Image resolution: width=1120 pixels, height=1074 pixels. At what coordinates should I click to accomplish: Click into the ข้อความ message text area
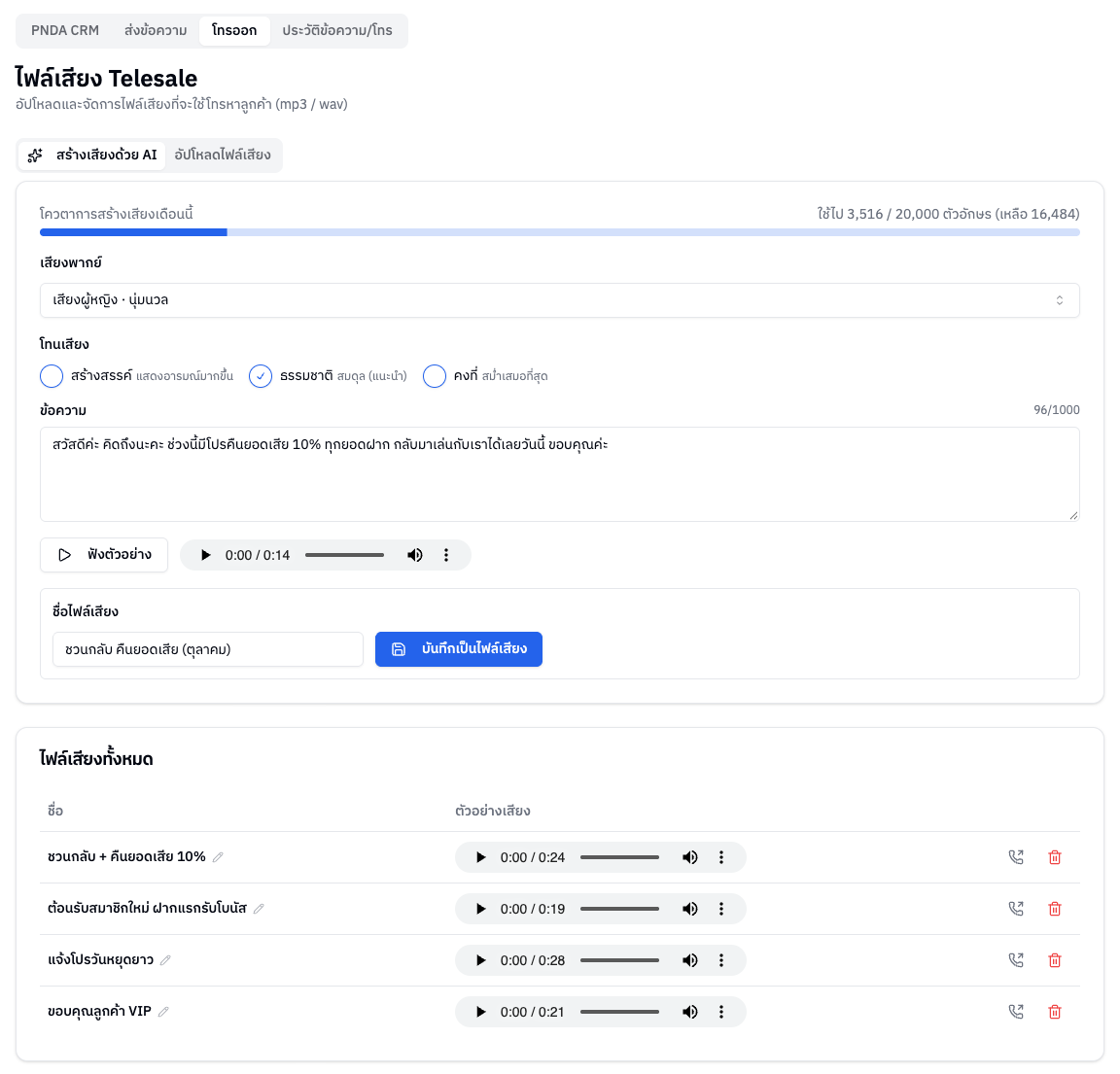coord(559,474)
